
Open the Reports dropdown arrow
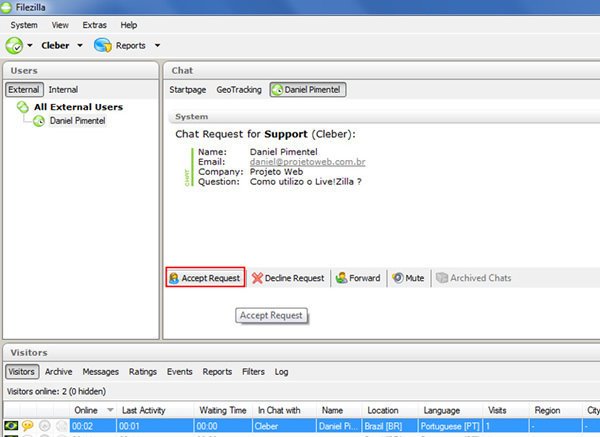pyautogui.click(x=156, y=46)
